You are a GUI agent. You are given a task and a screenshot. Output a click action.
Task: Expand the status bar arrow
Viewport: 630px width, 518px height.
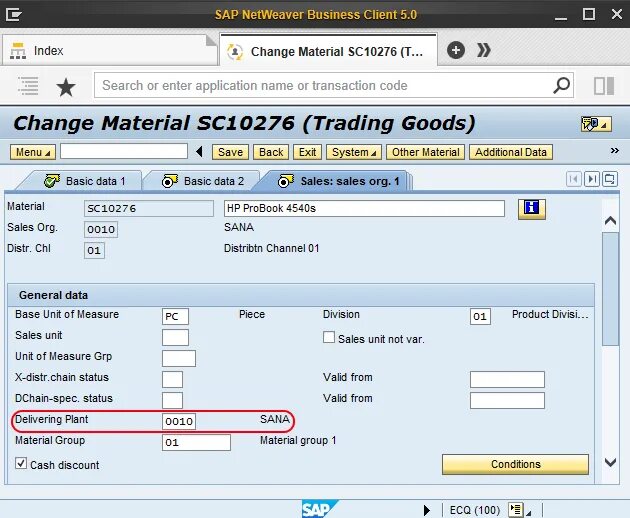pyautogui.click(x=427, y=510)
